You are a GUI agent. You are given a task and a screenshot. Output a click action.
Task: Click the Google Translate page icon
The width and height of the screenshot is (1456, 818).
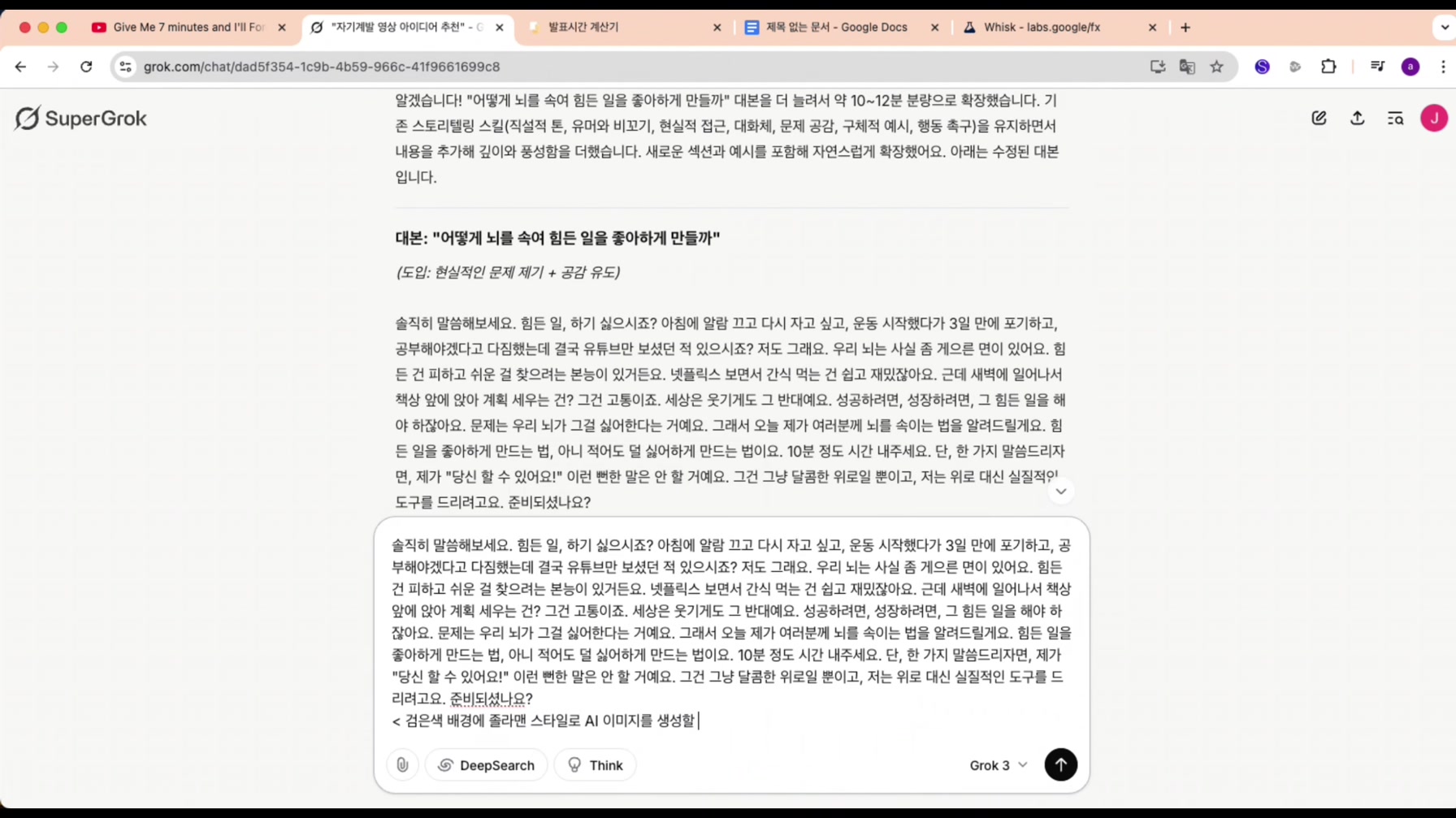click(x=1187, y=67)
